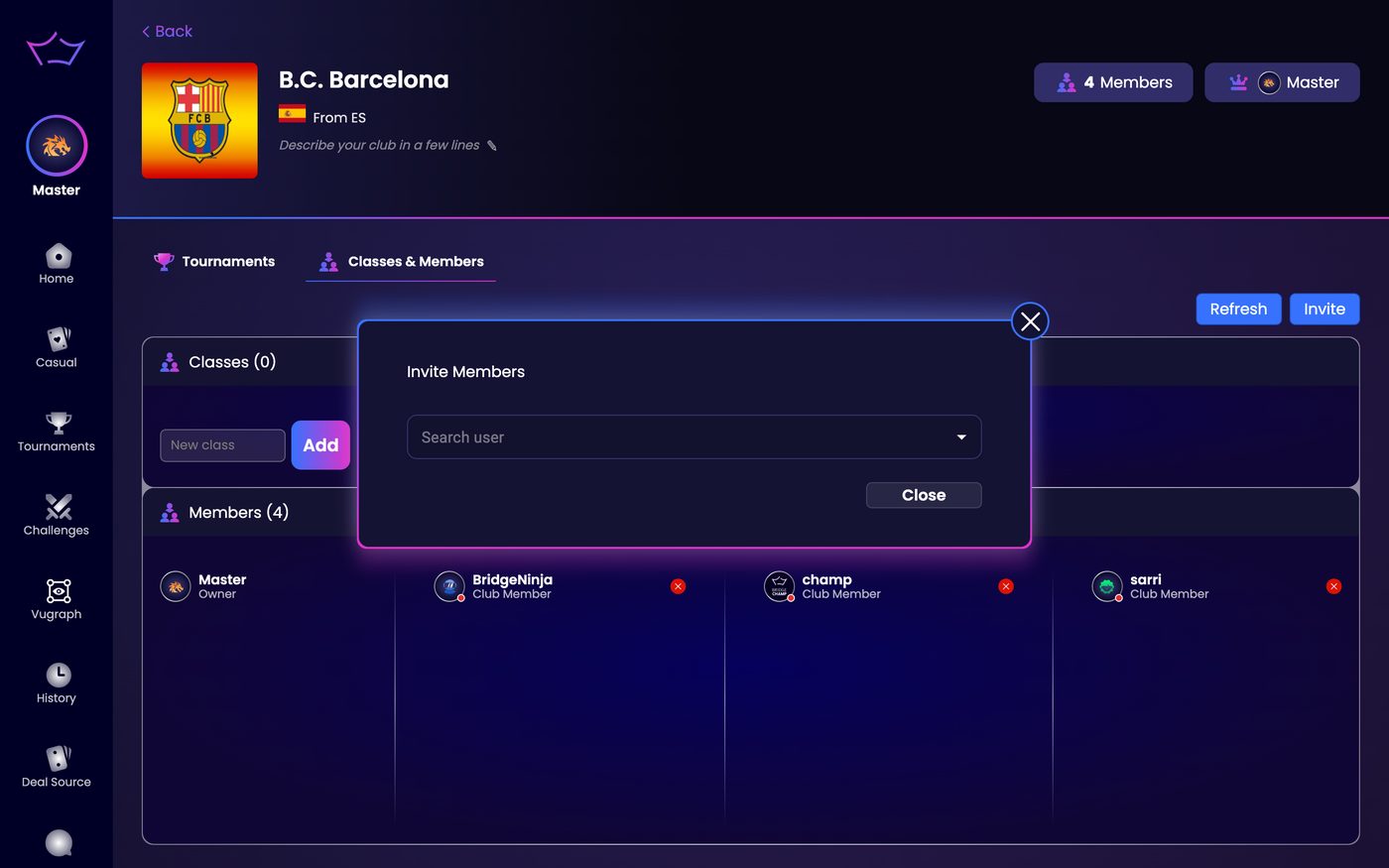This screenshot has height=868, width=1389.
Task: Go to Home in sidebar
Action: [57, 264]
